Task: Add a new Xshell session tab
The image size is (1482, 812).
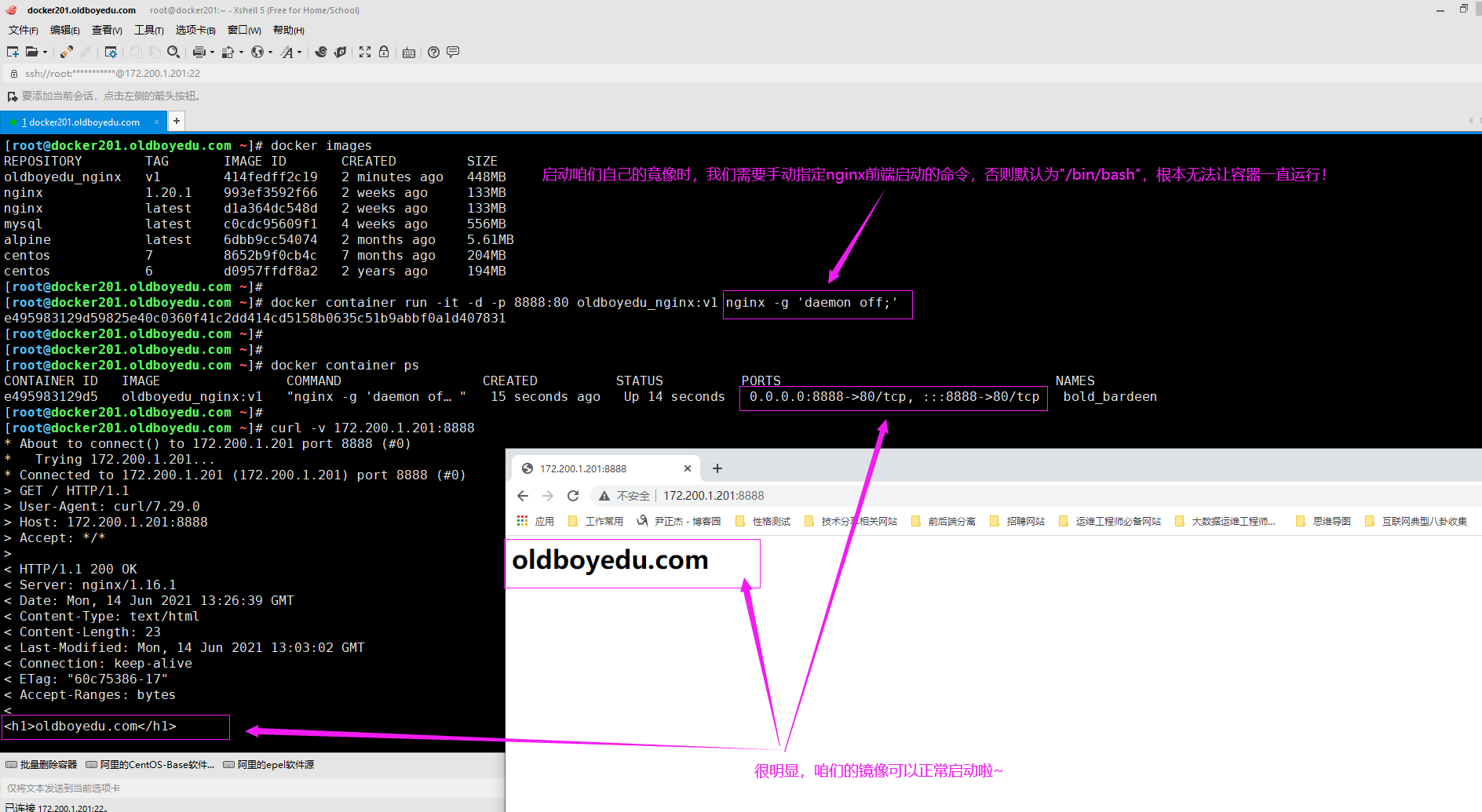Action: (177, 121)
